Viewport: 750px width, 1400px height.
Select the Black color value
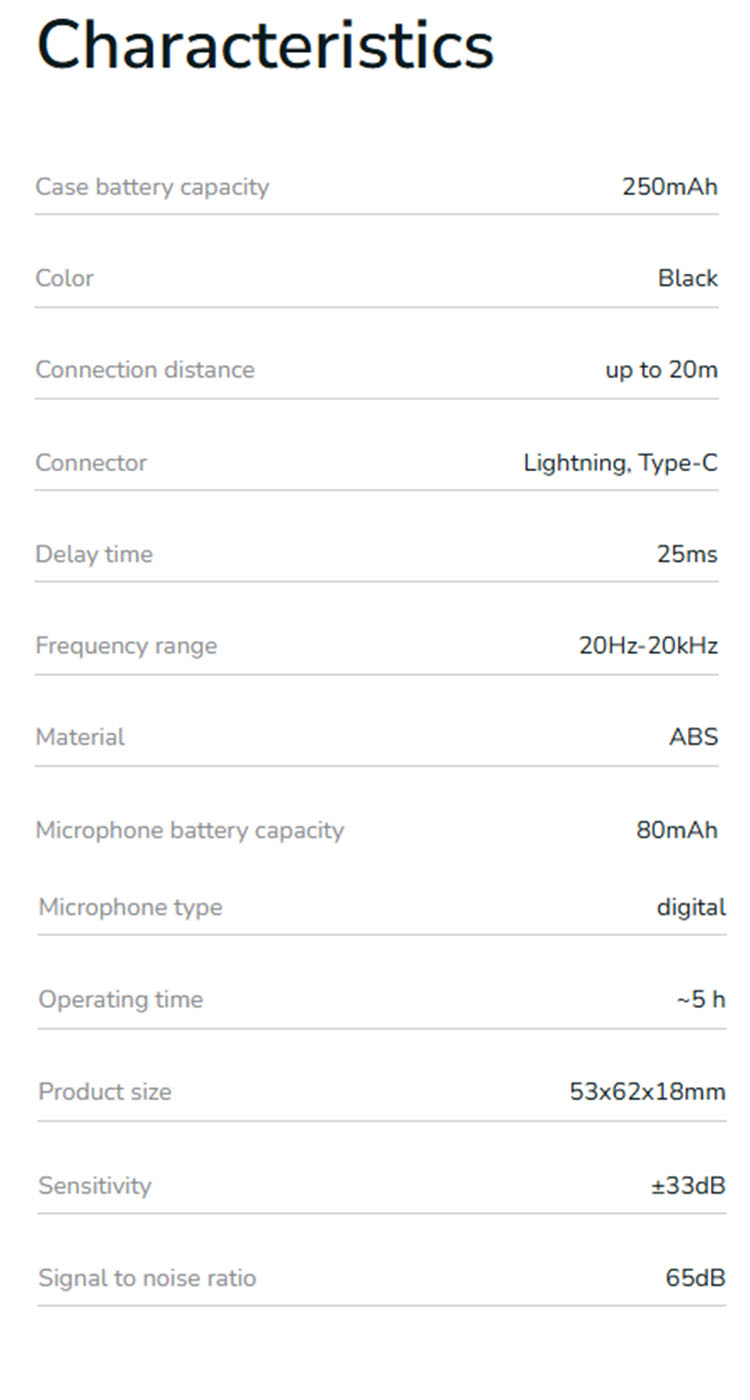pos(687,278)
